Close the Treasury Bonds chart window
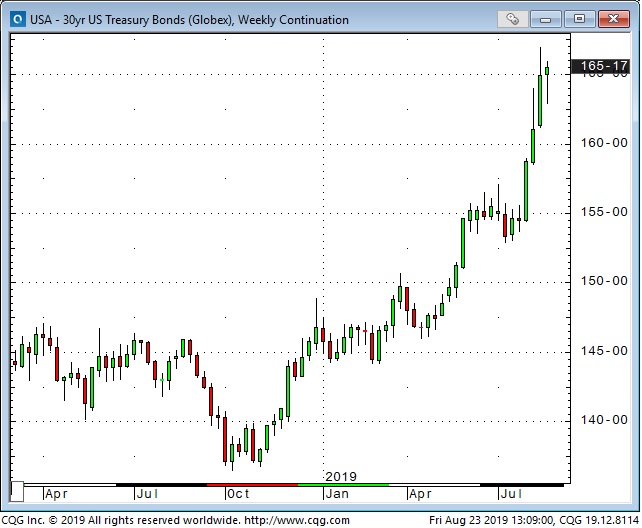 613,19
